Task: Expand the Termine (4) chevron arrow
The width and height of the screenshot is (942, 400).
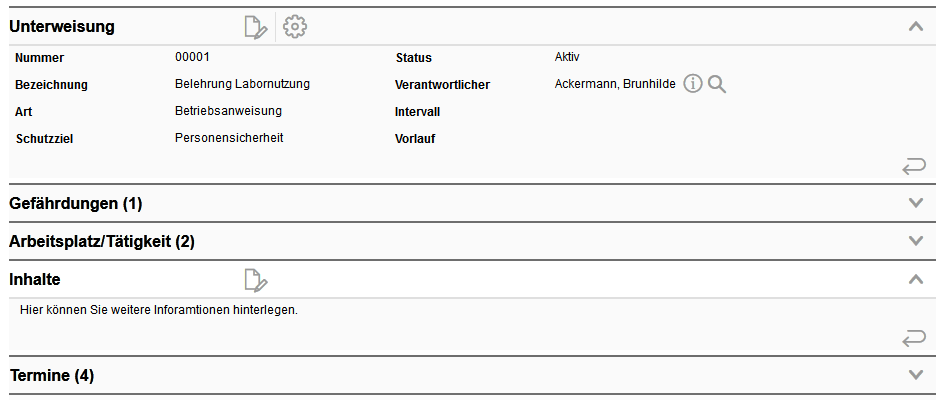Action: (916, 375)
